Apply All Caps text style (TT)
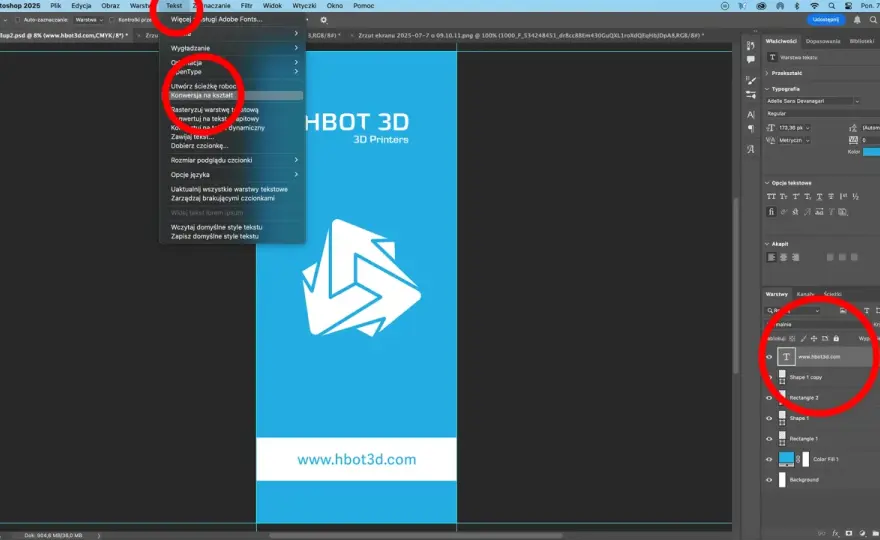 coord(771,196)
